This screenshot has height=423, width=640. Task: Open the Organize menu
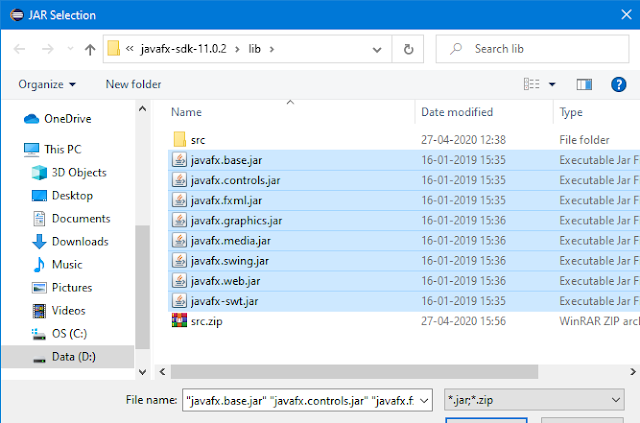[47, 84]
